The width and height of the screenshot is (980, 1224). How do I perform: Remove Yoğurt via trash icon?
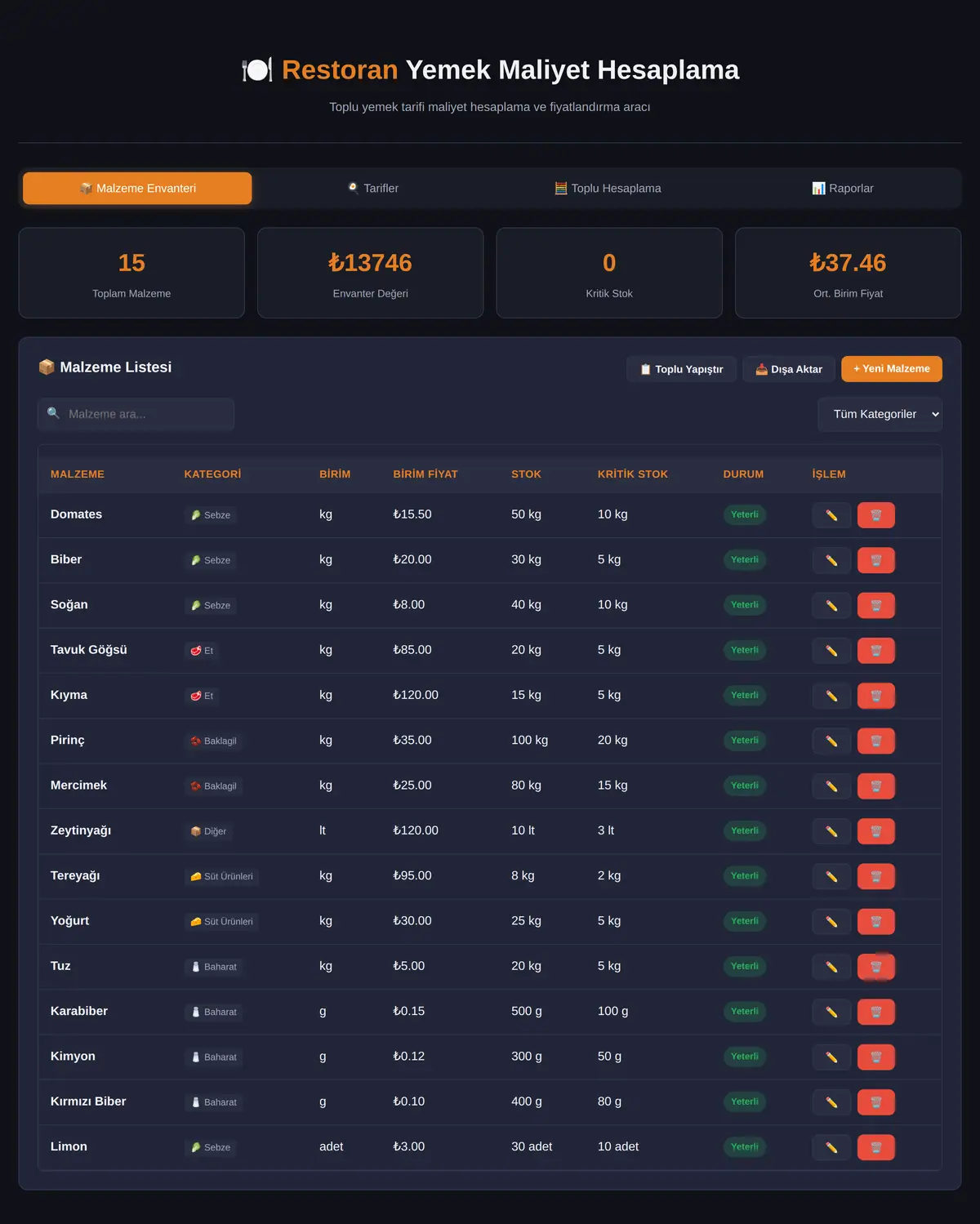click(x=876, y=922)
